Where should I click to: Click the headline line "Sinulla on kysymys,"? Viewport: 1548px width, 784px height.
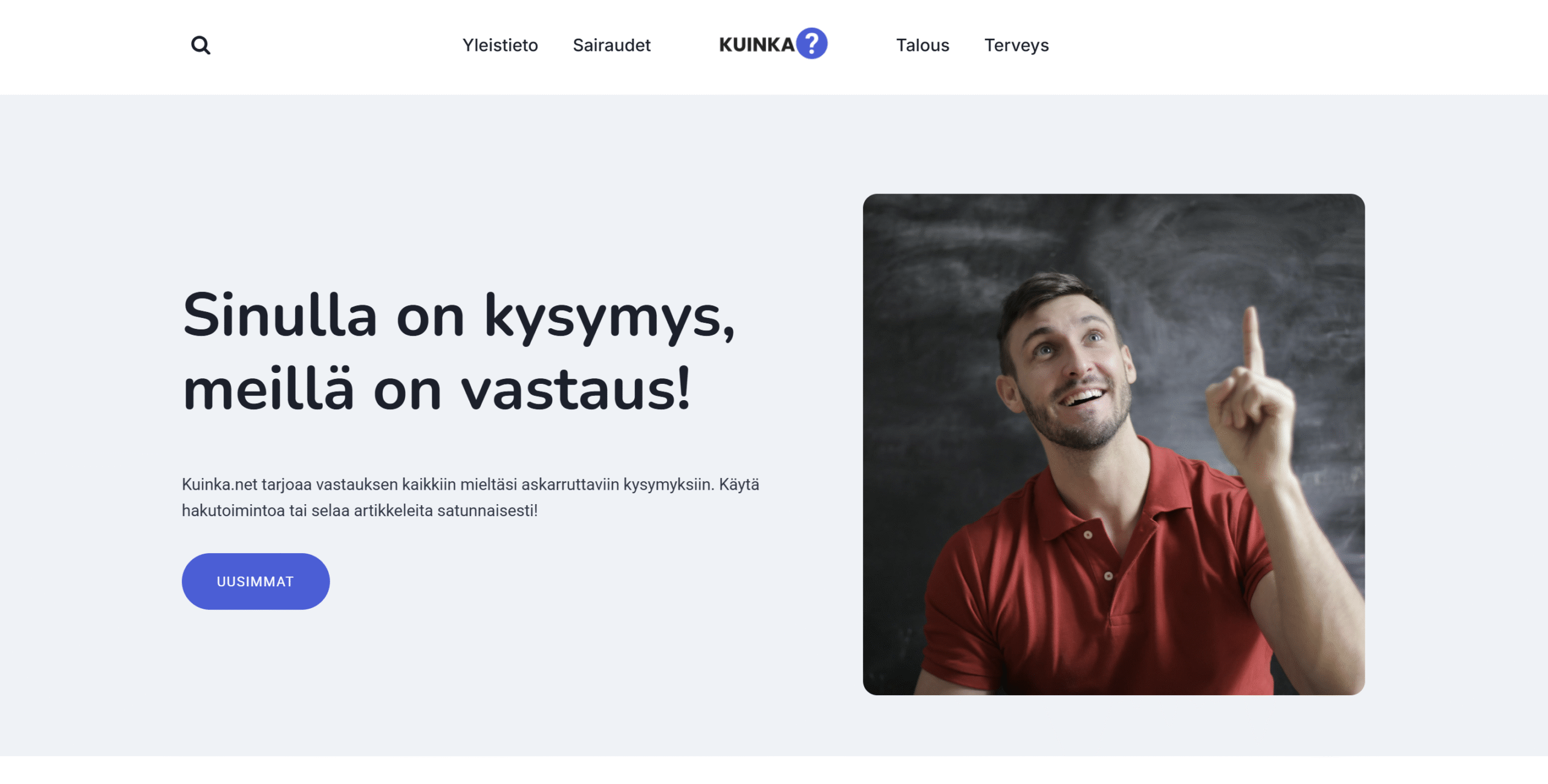coord(458,316)
